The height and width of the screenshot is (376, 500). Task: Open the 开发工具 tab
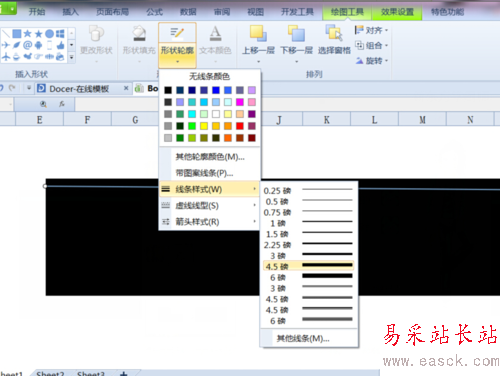click(297, 12)
